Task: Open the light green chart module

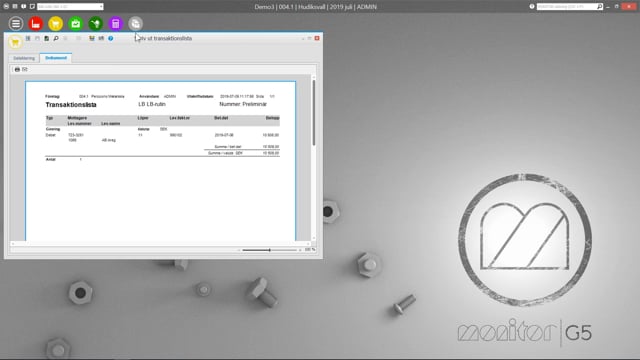Action: [76, 24]
